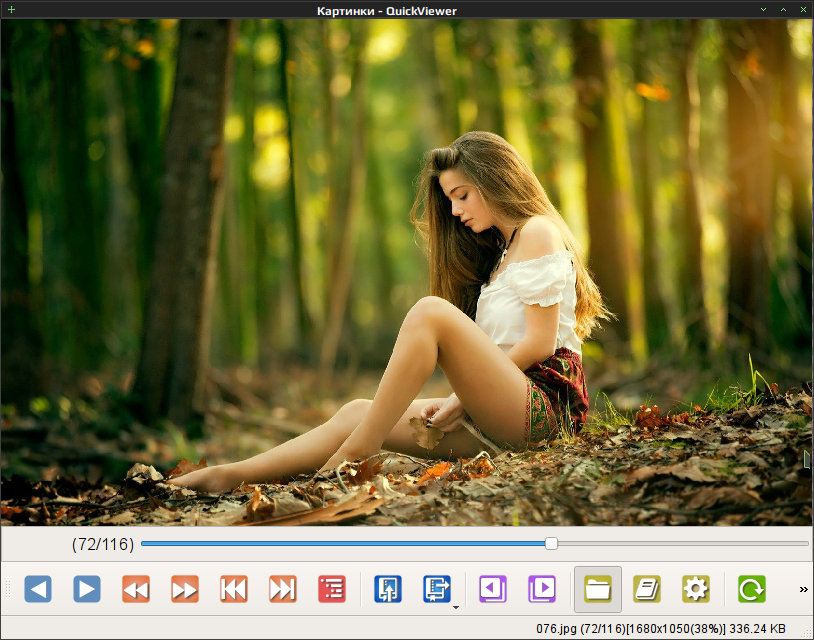The width and height of the screenshot is (814, 640).
Task: Click the page slider track right portion
Action: click(x=683, y=543)
